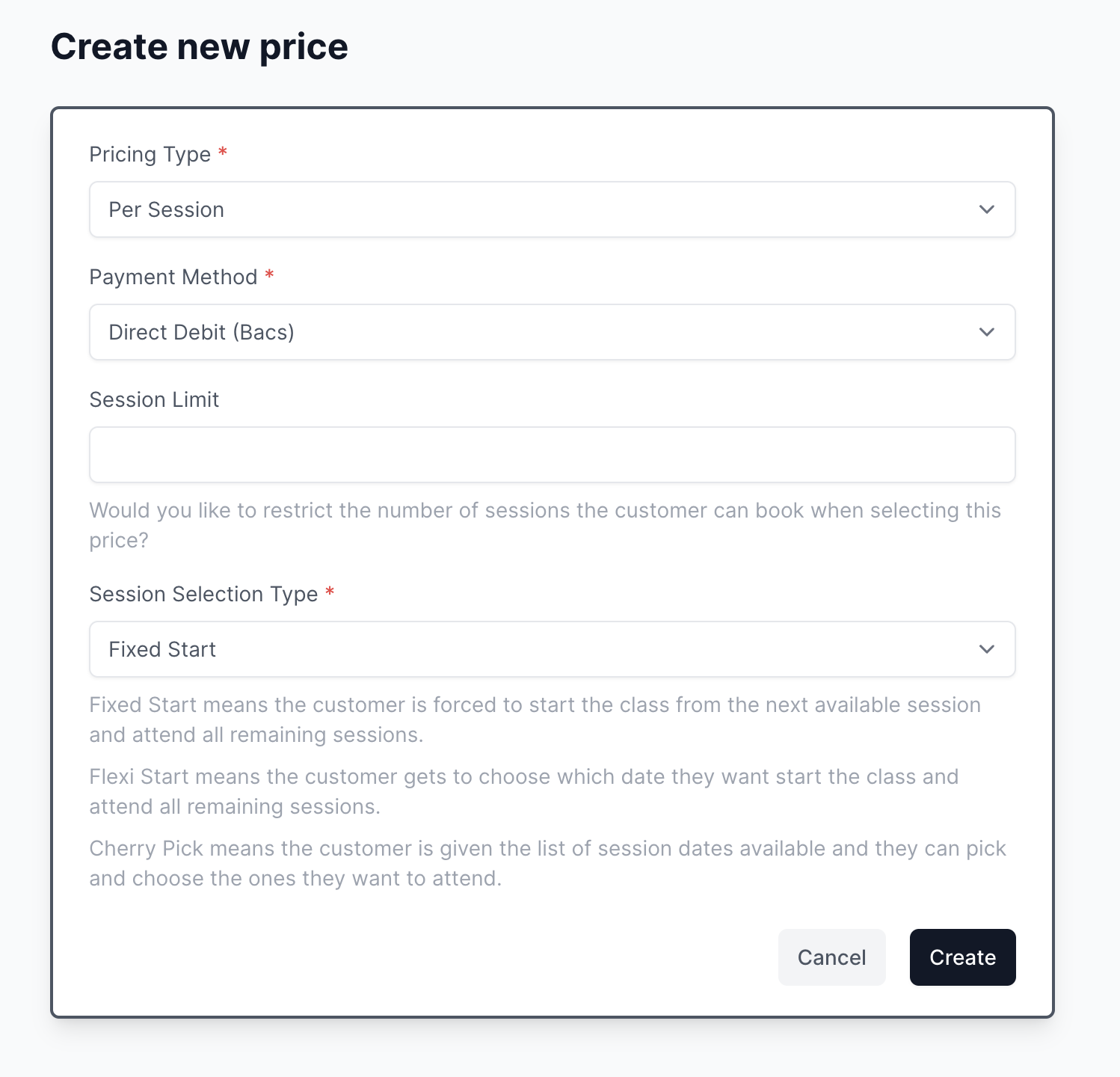Screen dimensions: 1120x1077
Task: Click the Fixed Start explanation text
Action: click(535, 719)
